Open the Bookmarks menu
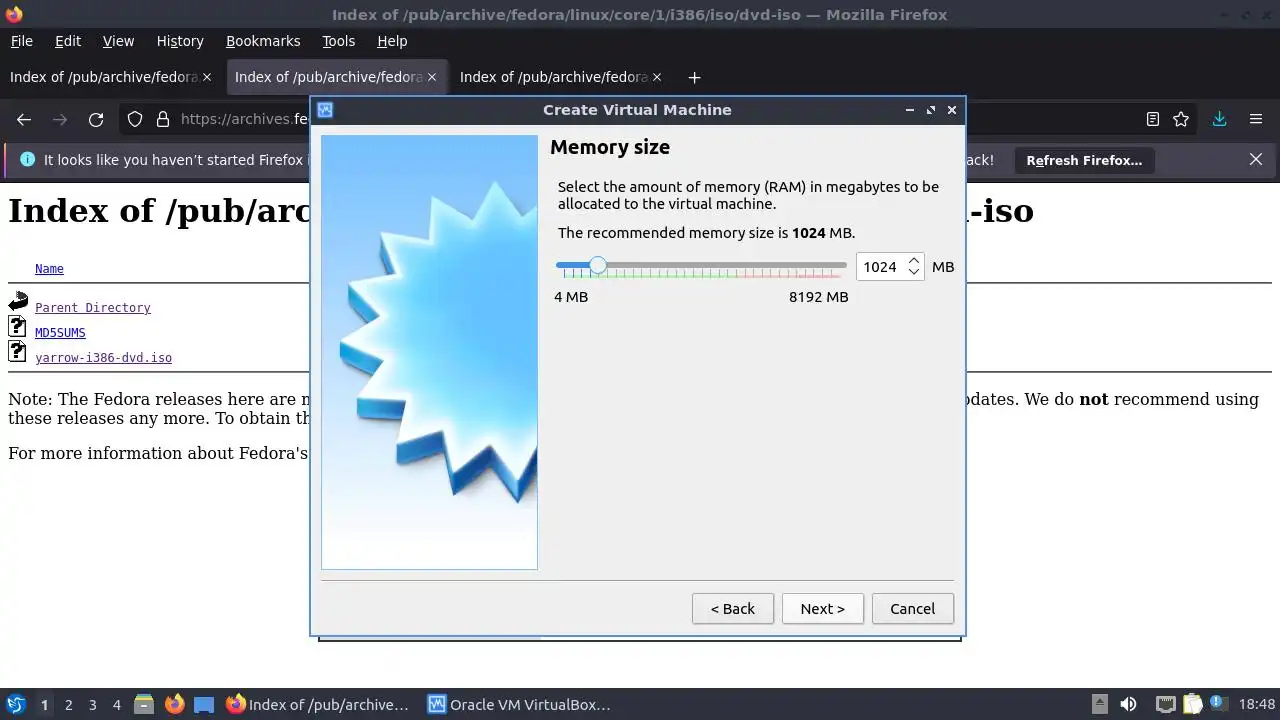The width and height of the screenshot is (1280, 720). [x=263, y=41]
